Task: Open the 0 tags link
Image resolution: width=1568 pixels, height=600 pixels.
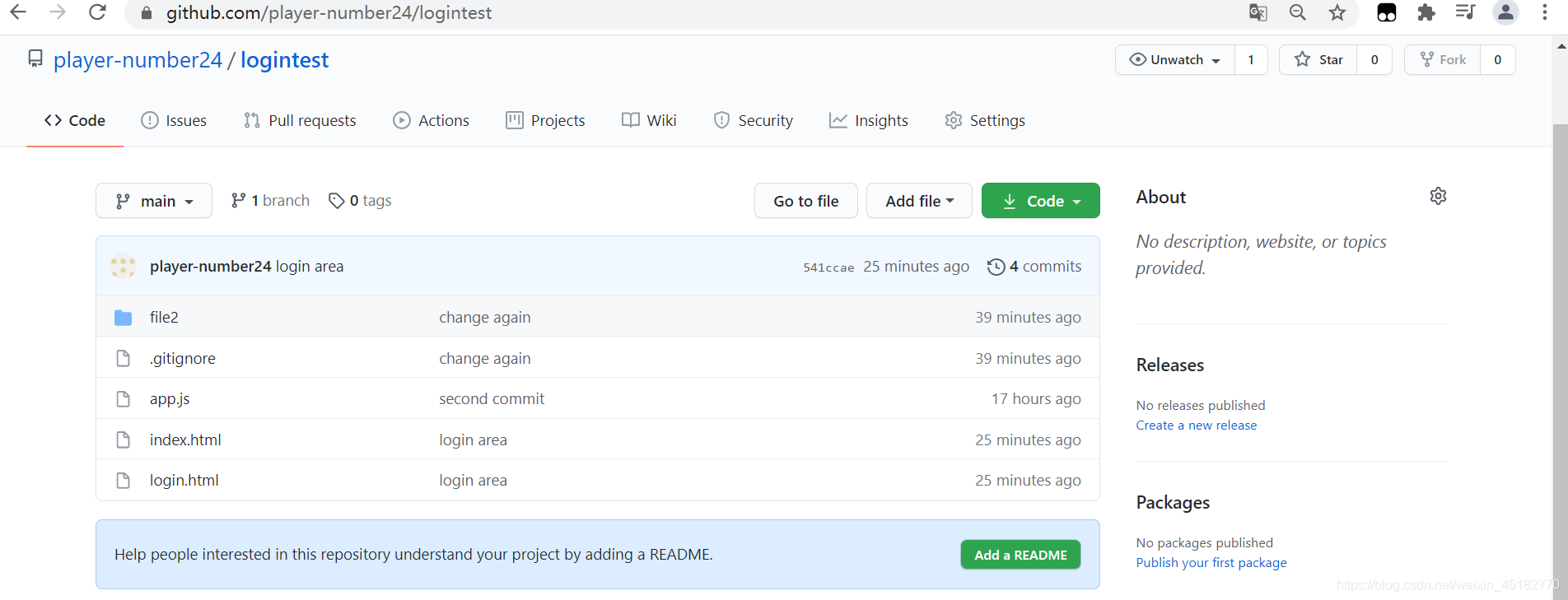Action: [360, 201]
